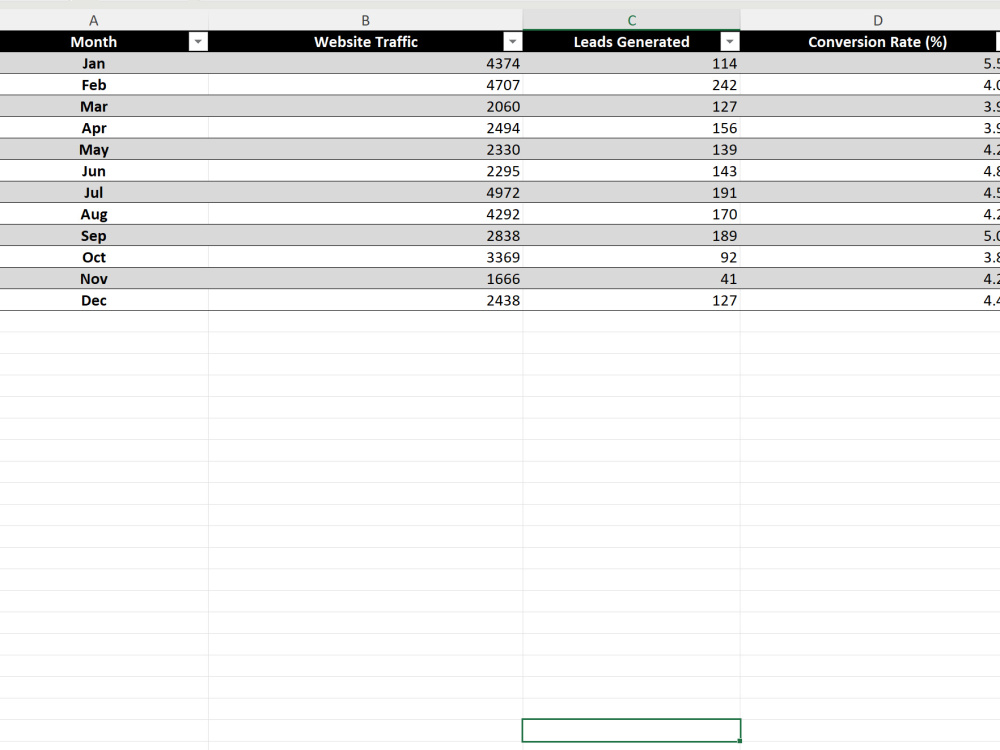Open the Website Traffic filter dropdown
This screenshot has height=750, width=1000.
[512, 42]
